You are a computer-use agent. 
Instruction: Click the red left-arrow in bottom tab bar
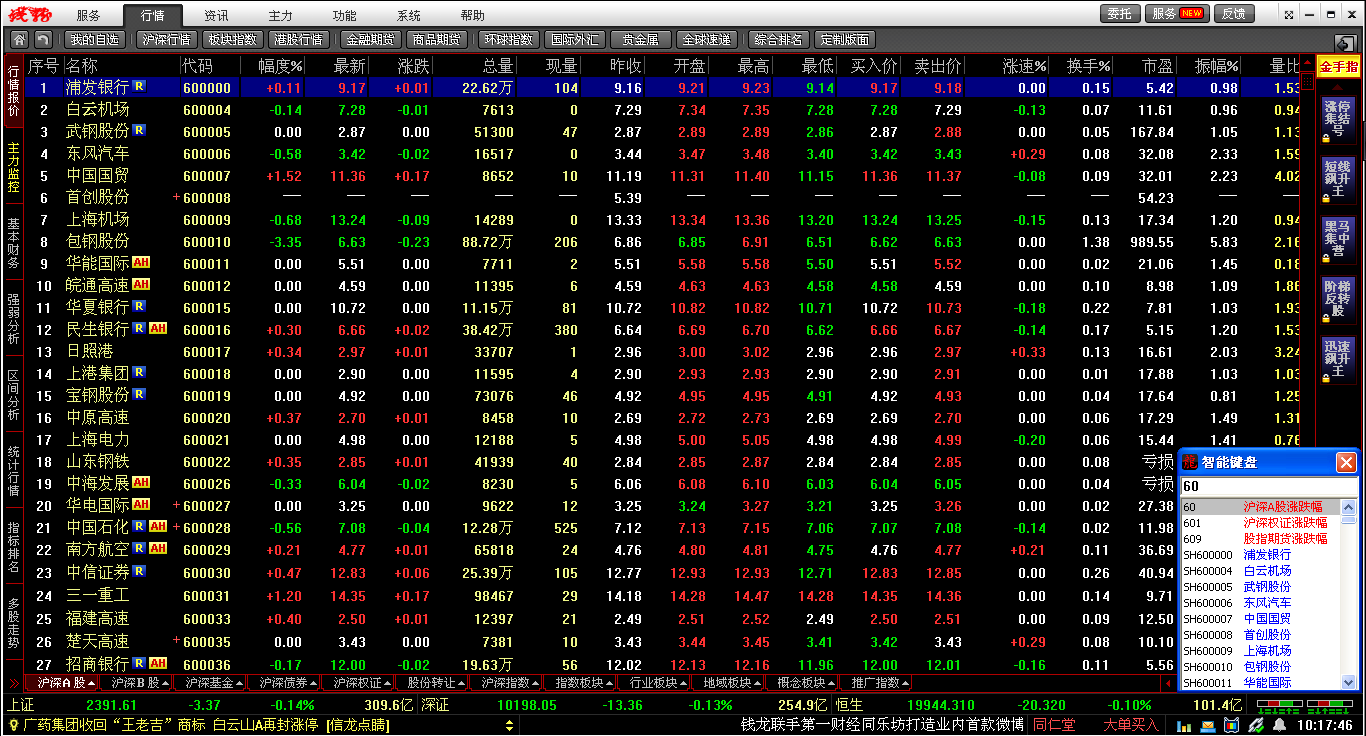(1169, 683)
